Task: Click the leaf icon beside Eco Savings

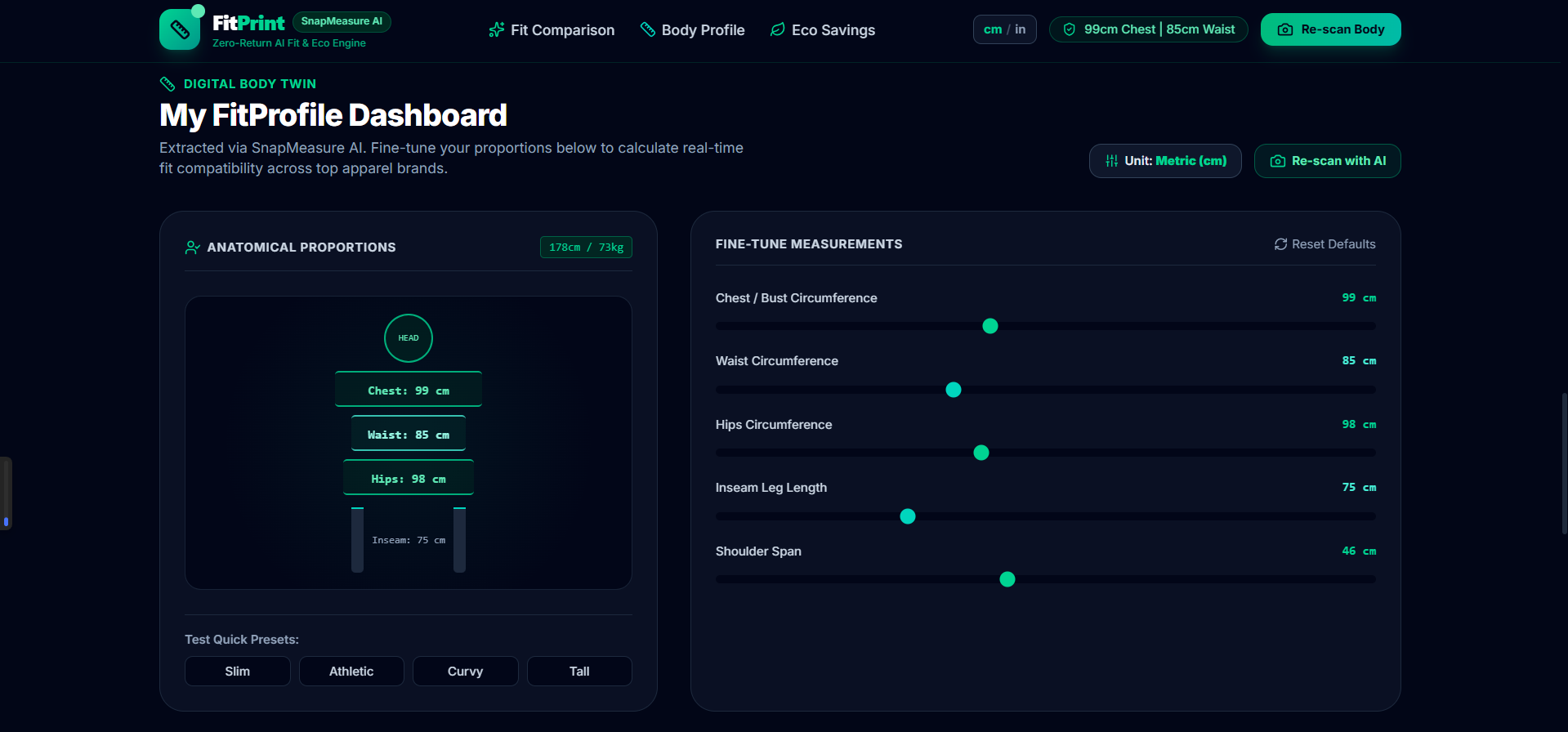Action: pos(777,29)
